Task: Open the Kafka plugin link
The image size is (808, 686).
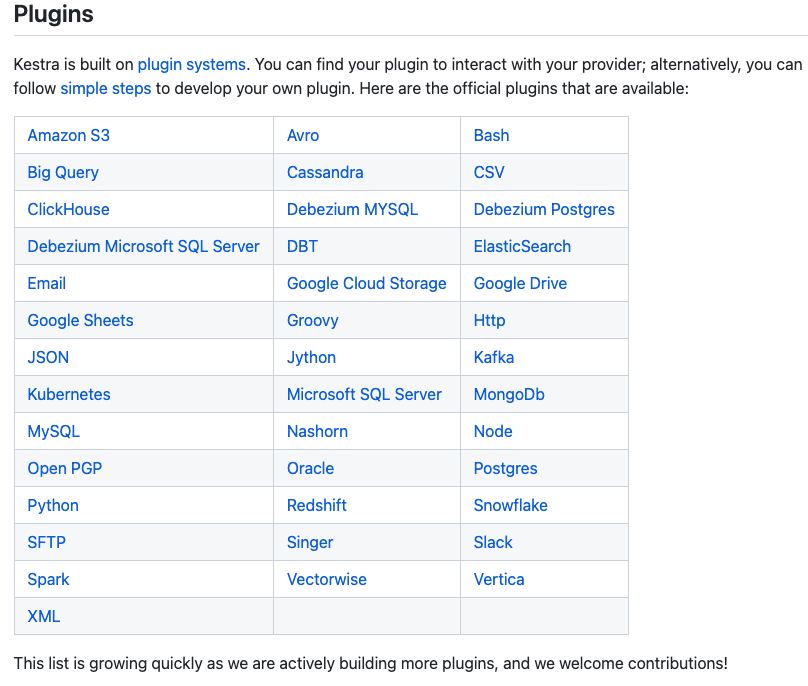Action: point(494,358)
